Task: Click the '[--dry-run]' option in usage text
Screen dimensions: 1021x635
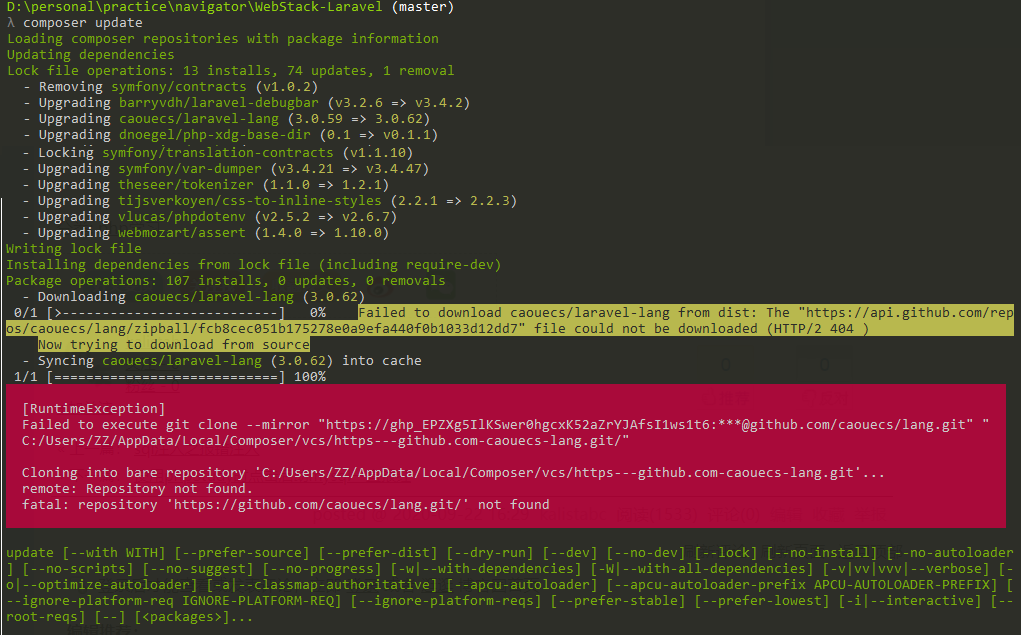Action: [490, 553]
